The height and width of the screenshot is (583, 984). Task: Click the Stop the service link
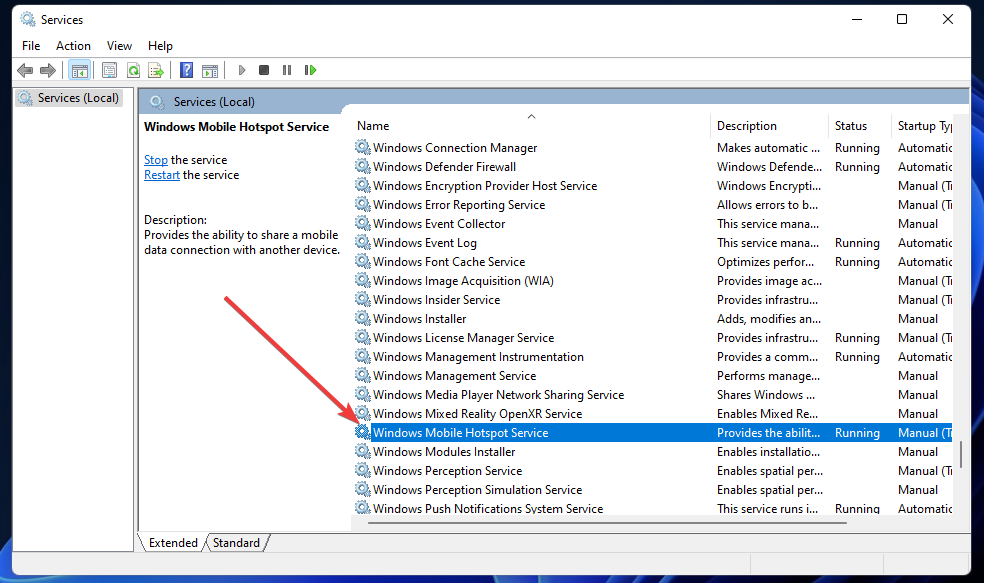155,160
